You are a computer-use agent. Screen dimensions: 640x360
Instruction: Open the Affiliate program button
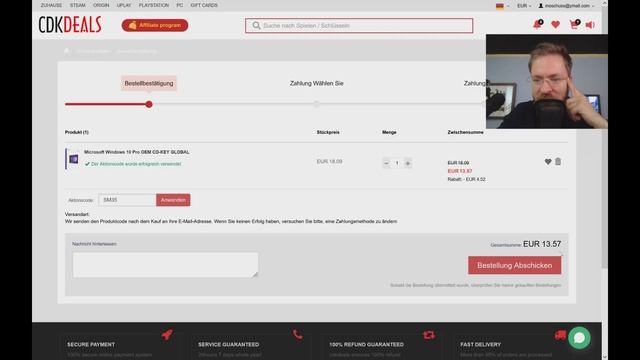coord(155,25)
